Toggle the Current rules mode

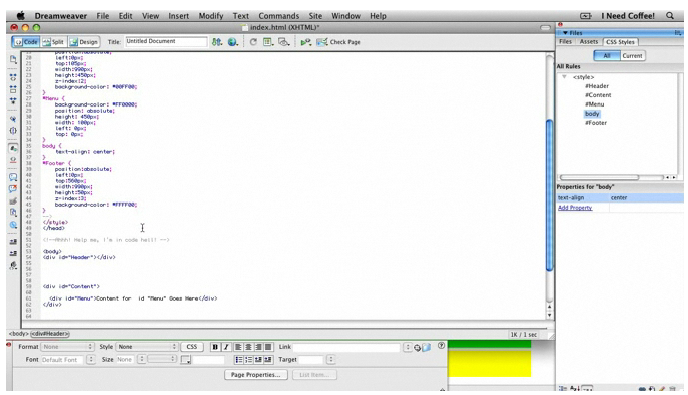632,56
